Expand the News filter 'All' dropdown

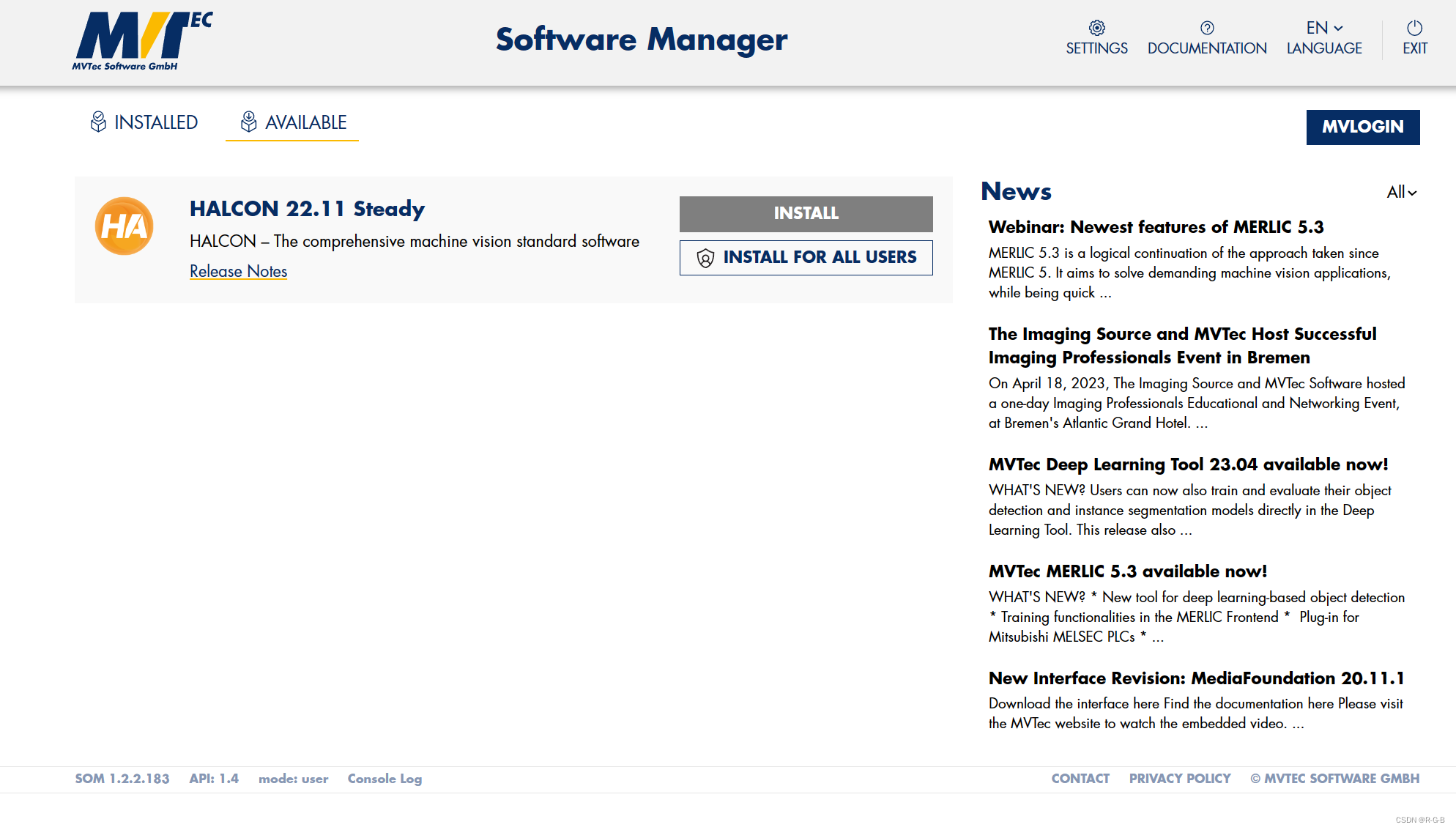[1402, 192]
